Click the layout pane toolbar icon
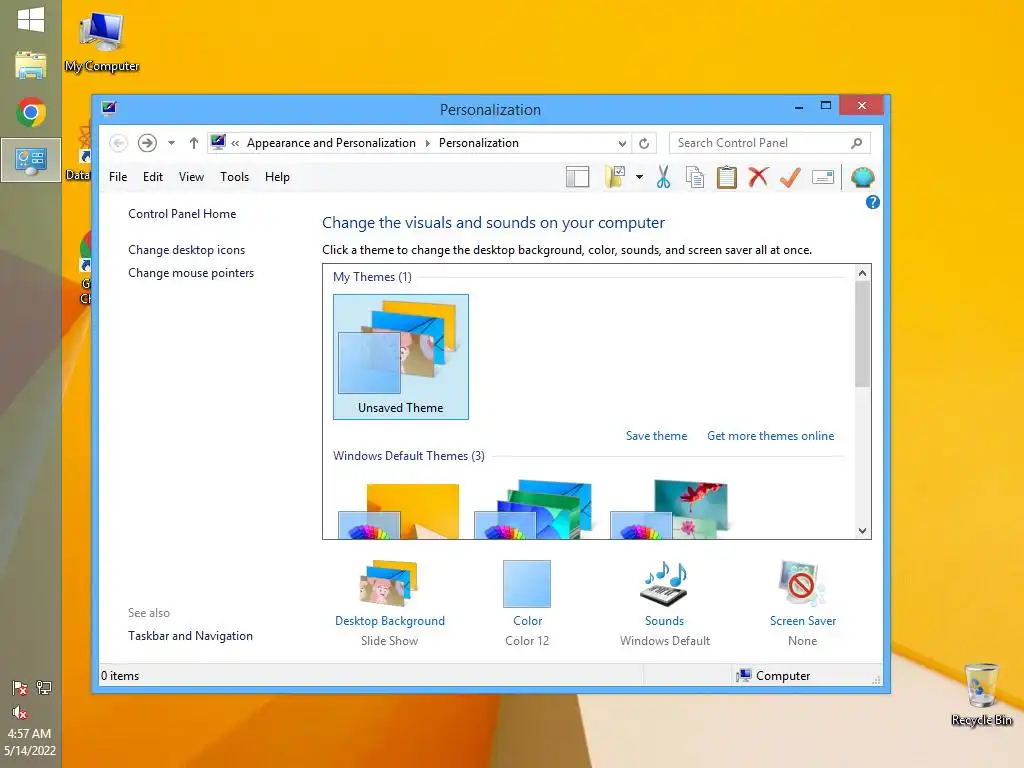 click(577, 177)
